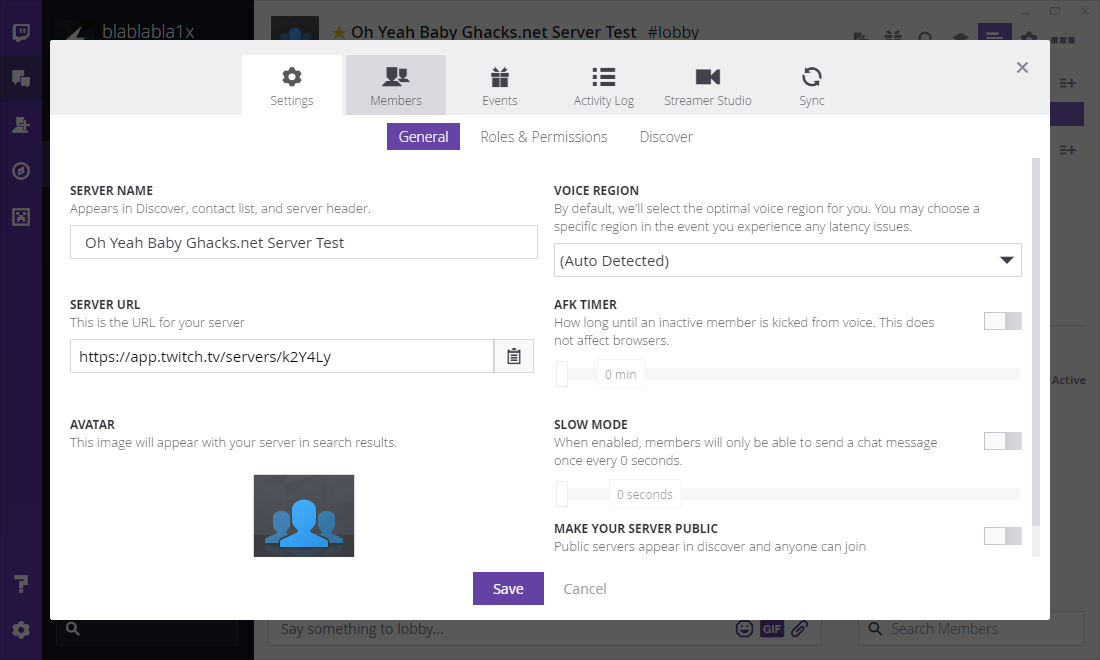Click the Server URL text field

coord(282,356)
